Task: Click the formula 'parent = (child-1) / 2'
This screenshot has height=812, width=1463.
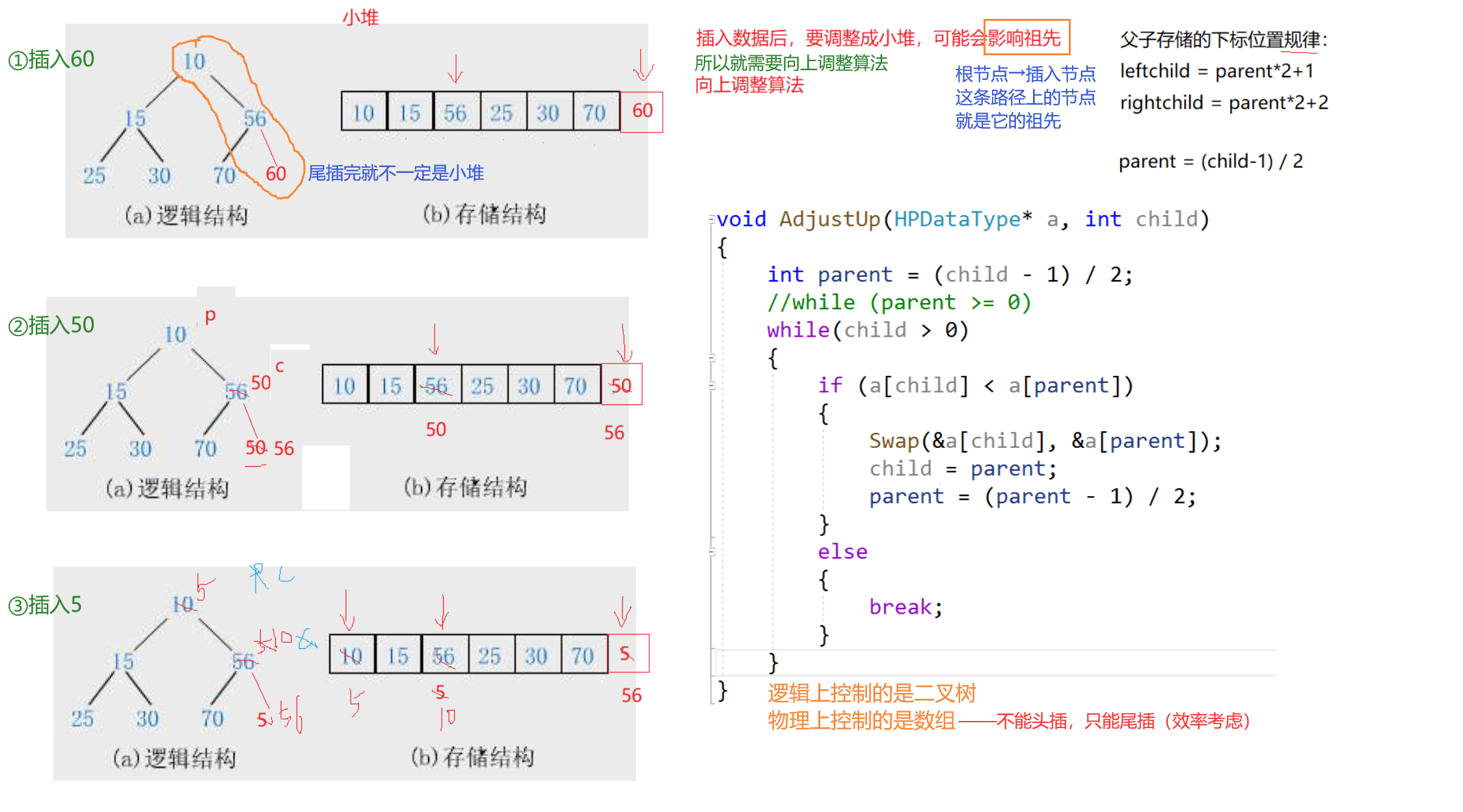Action: (x=1211, y=161)
